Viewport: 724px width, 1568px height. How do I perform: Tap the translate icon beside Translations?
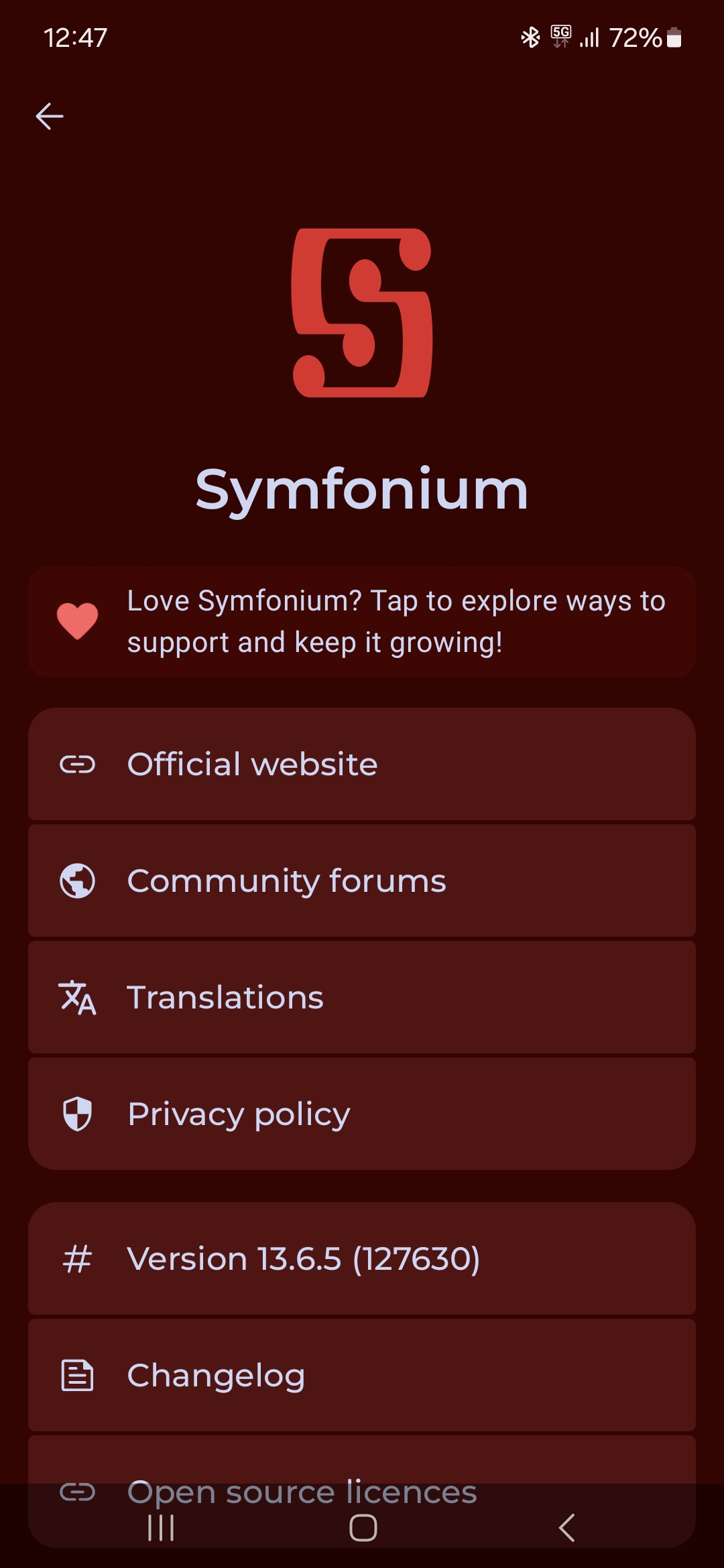coord(78,997)
